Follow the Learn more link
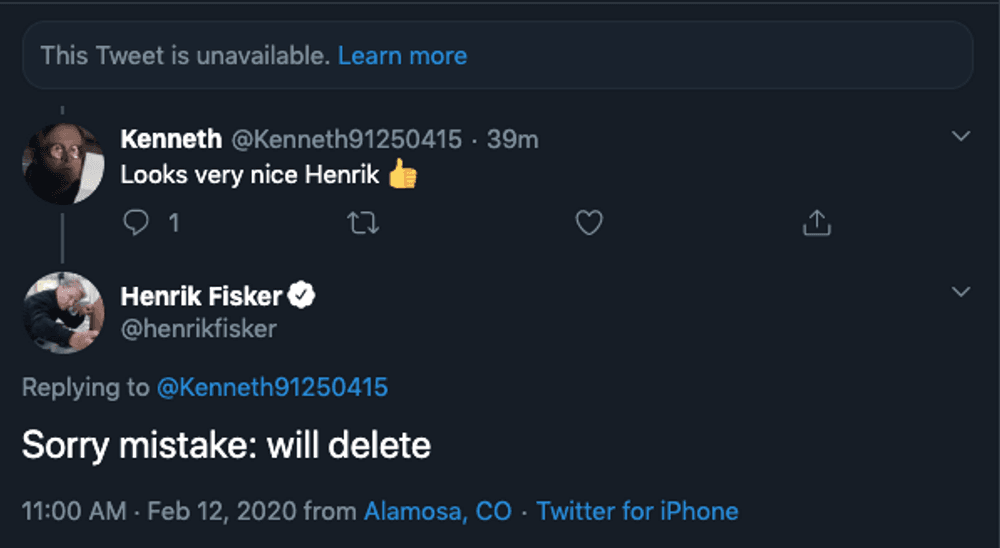The width and height of the screenshot is (1000, 548). pos(402,56)
